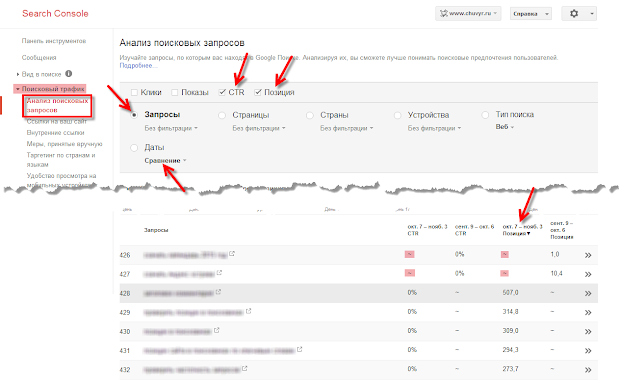The image size is (620, 381).
Task: Open Ссылки на ваш сайт sidebar item
Action: tap(57, 121)
